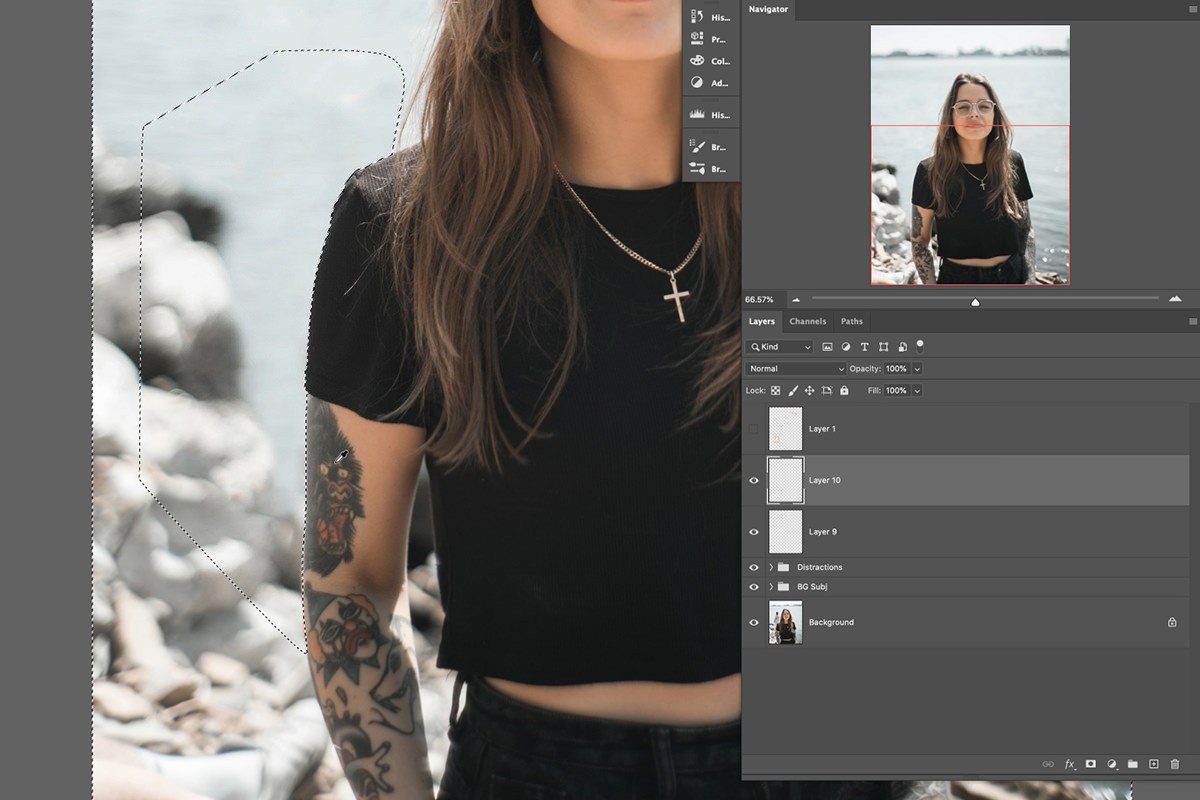This screenshot has height=800, width=1200.
Task: Switch to the Paths tab
Action: point(852,322)
